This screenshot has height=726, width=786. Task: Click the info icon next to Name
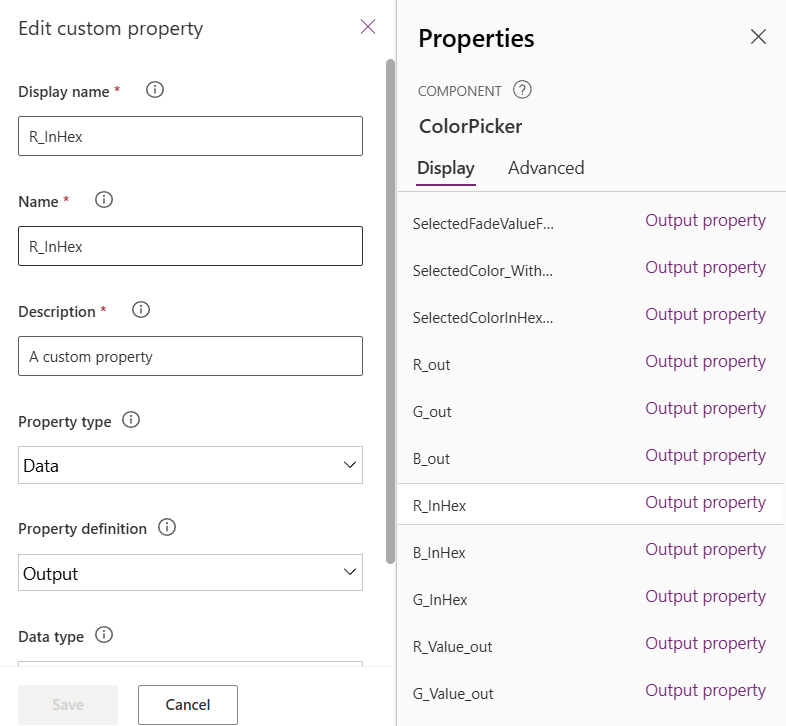(104, 200)
